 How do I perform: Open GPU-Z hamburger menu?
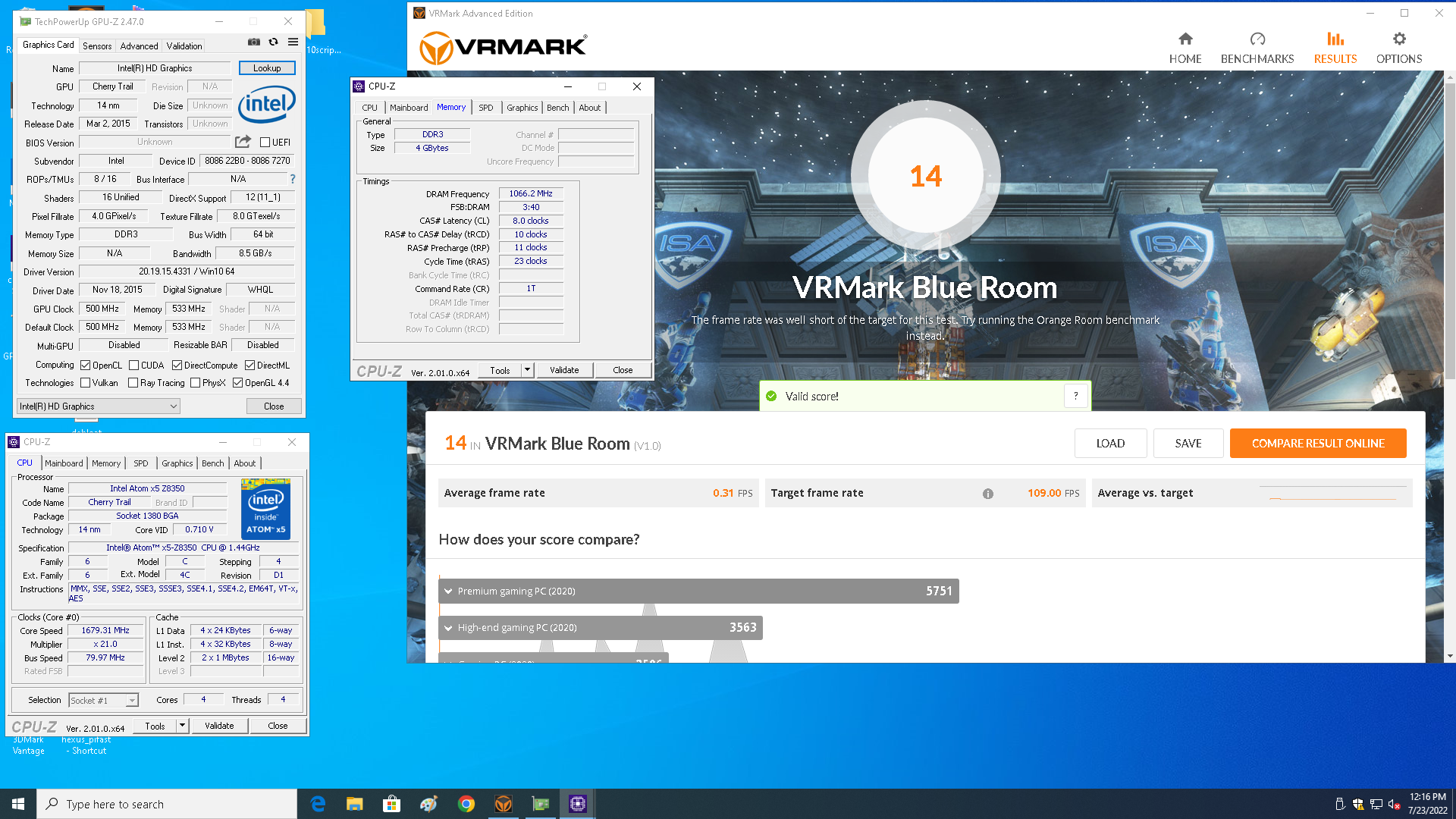293,42
